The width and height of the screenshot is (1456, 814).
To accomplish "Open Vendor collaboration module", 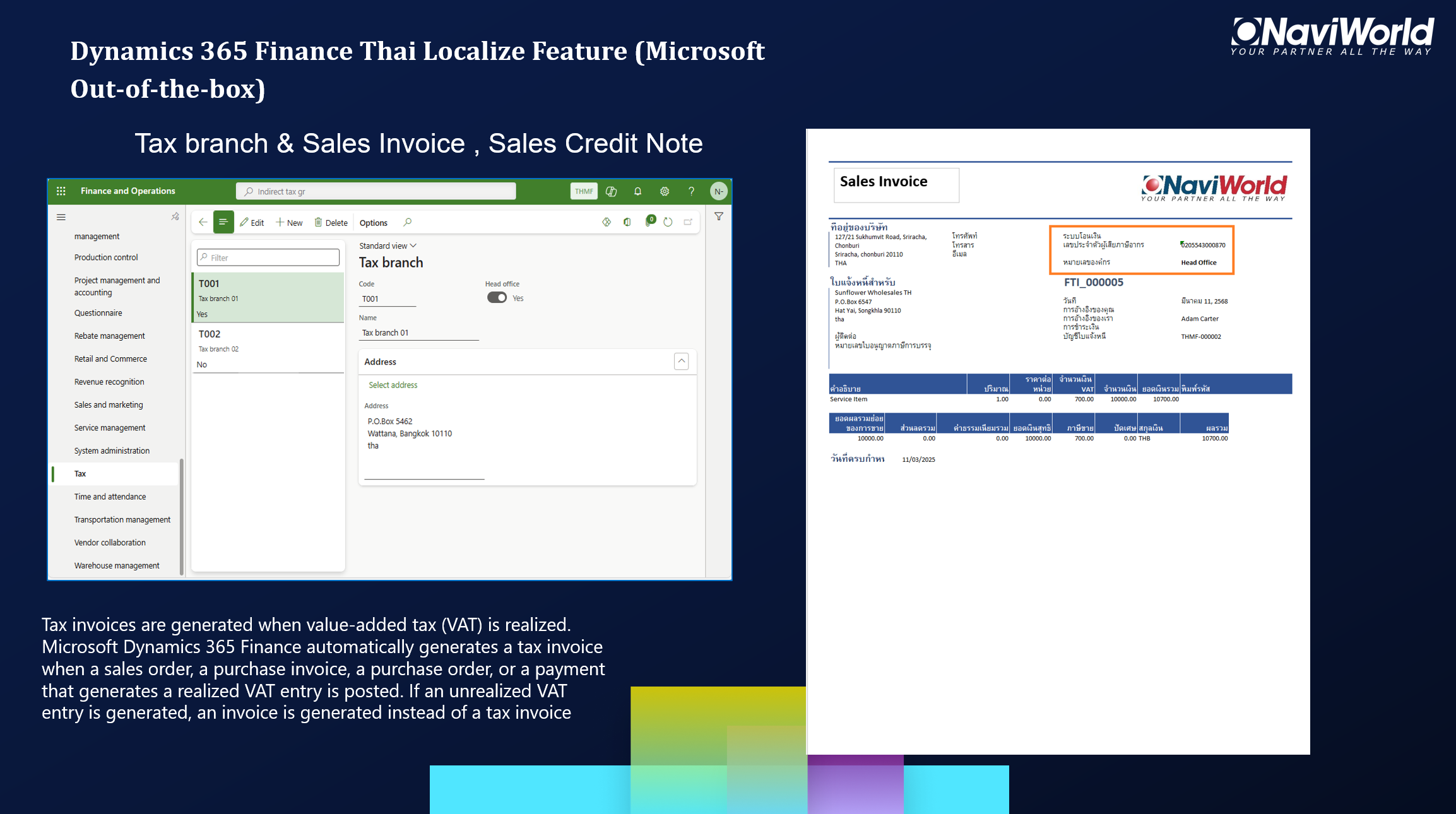I will (110, 543).
